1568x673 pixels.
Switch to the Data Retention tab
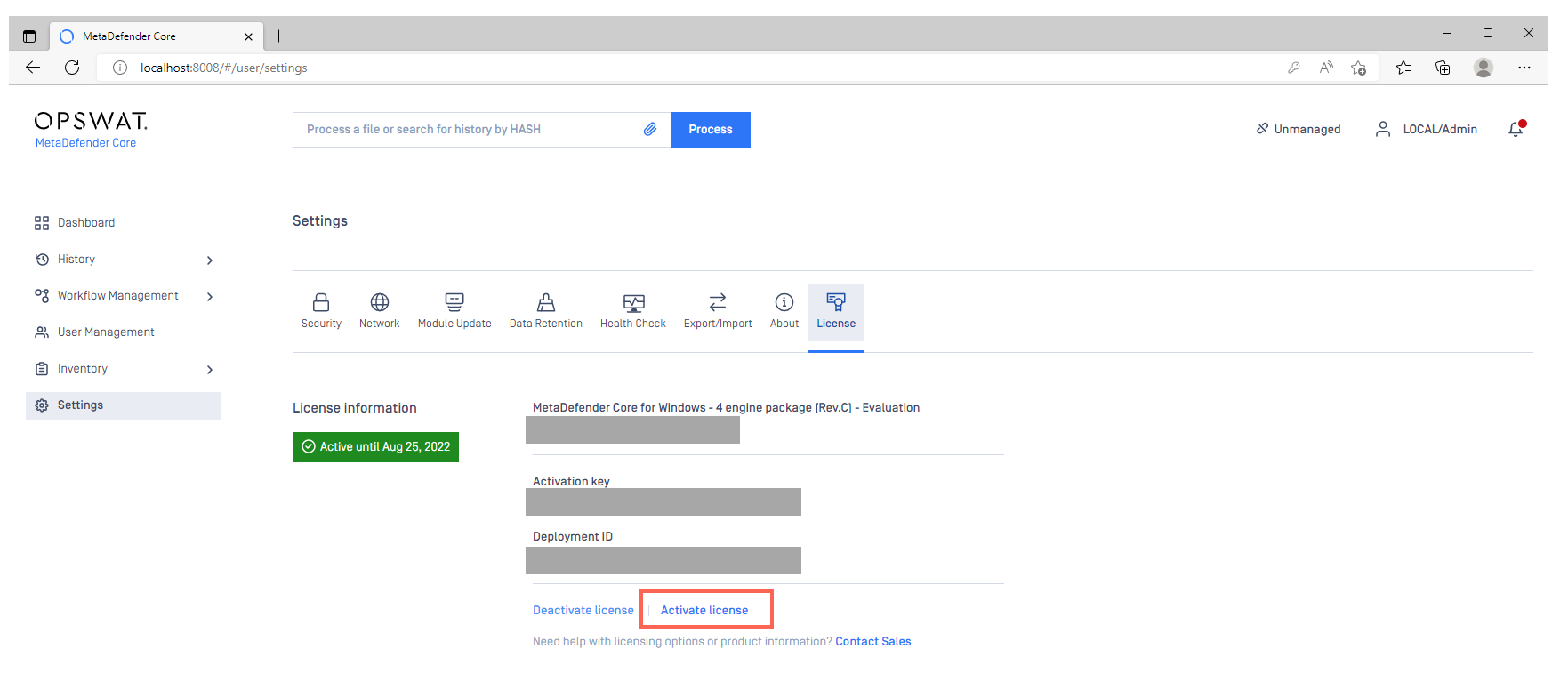pyautogui.click(x=546, y=311)
